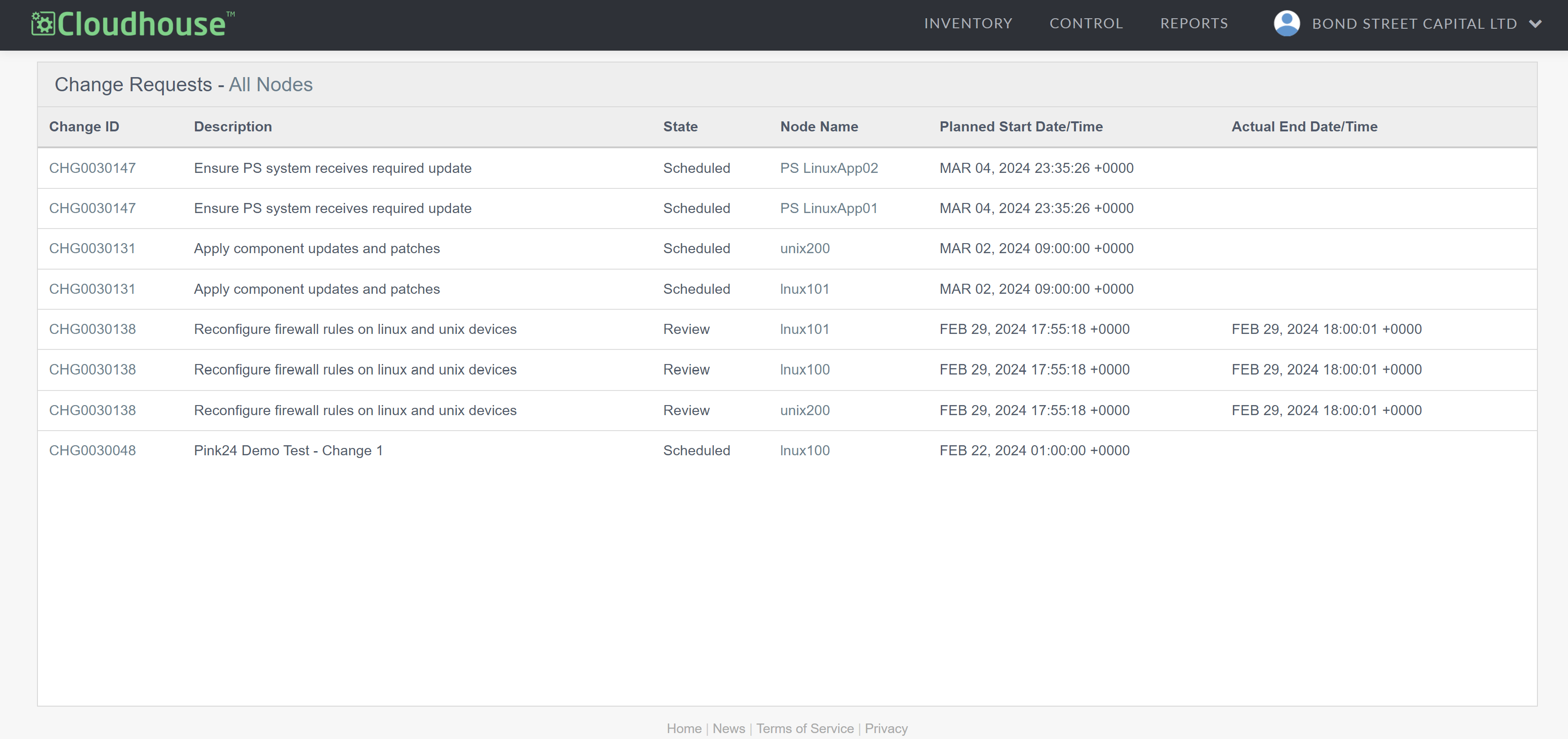
Task: Click the Description column header
Action: click(x=232, y=126)
